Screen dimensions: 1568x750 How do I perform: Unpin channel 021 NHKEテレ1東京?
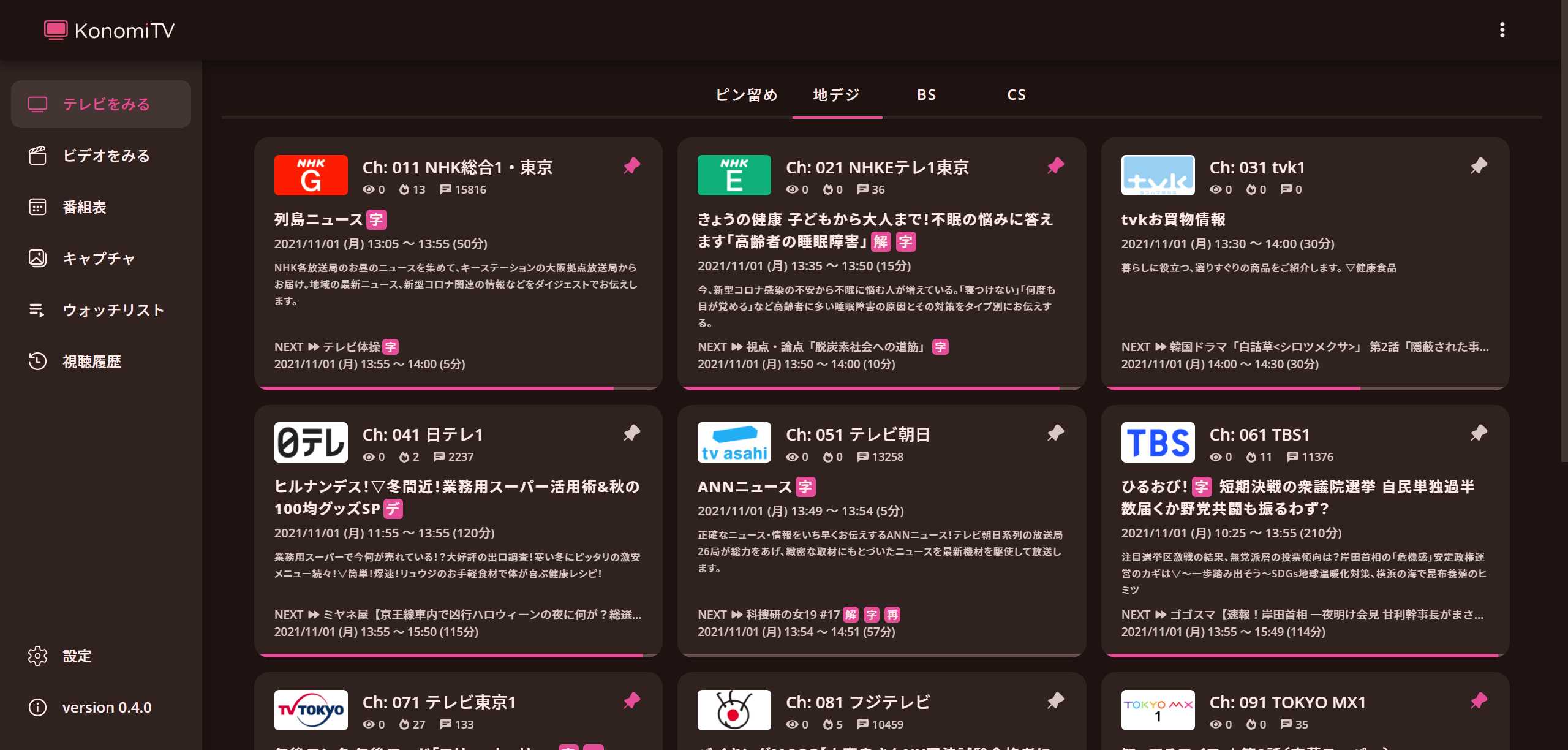[1055, 166]
